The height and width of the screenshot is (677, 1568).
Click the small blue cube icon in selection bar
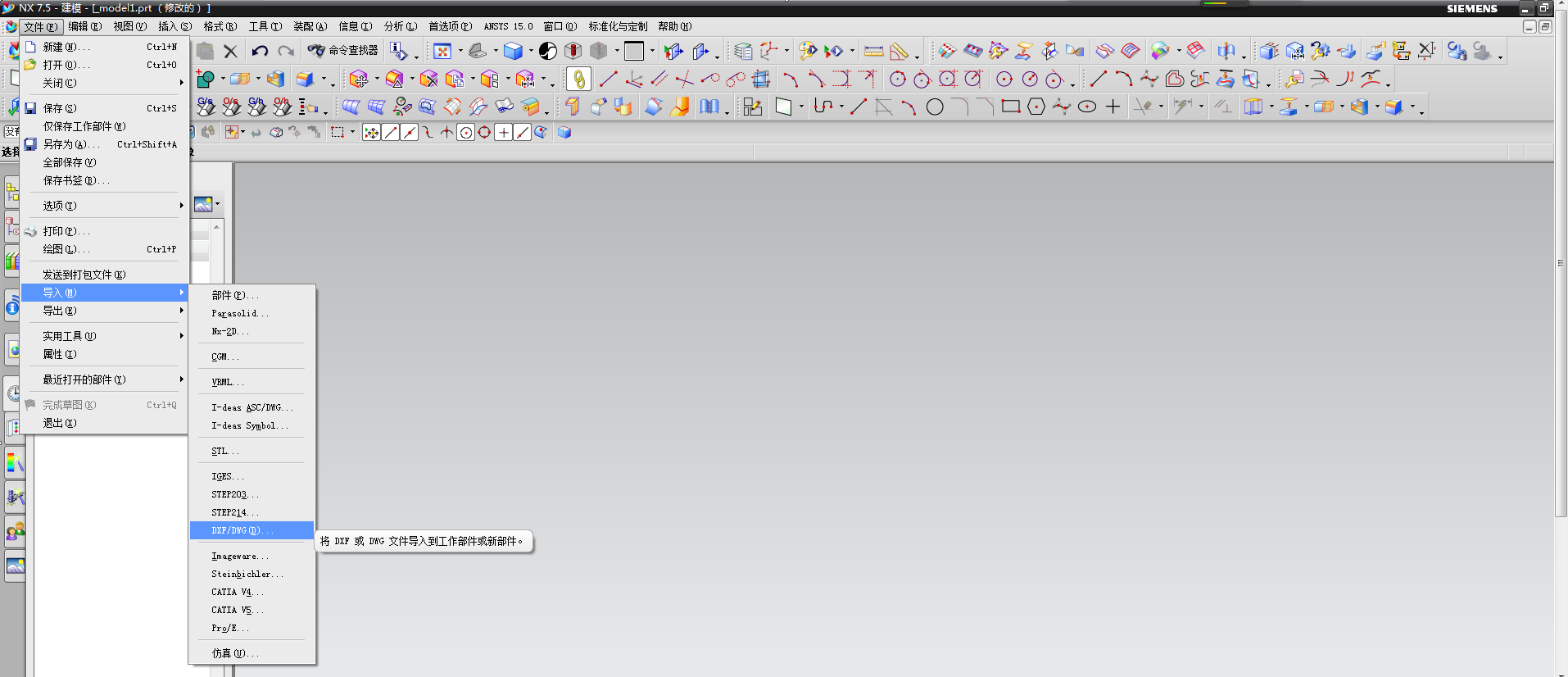click(x=564, y=132)
